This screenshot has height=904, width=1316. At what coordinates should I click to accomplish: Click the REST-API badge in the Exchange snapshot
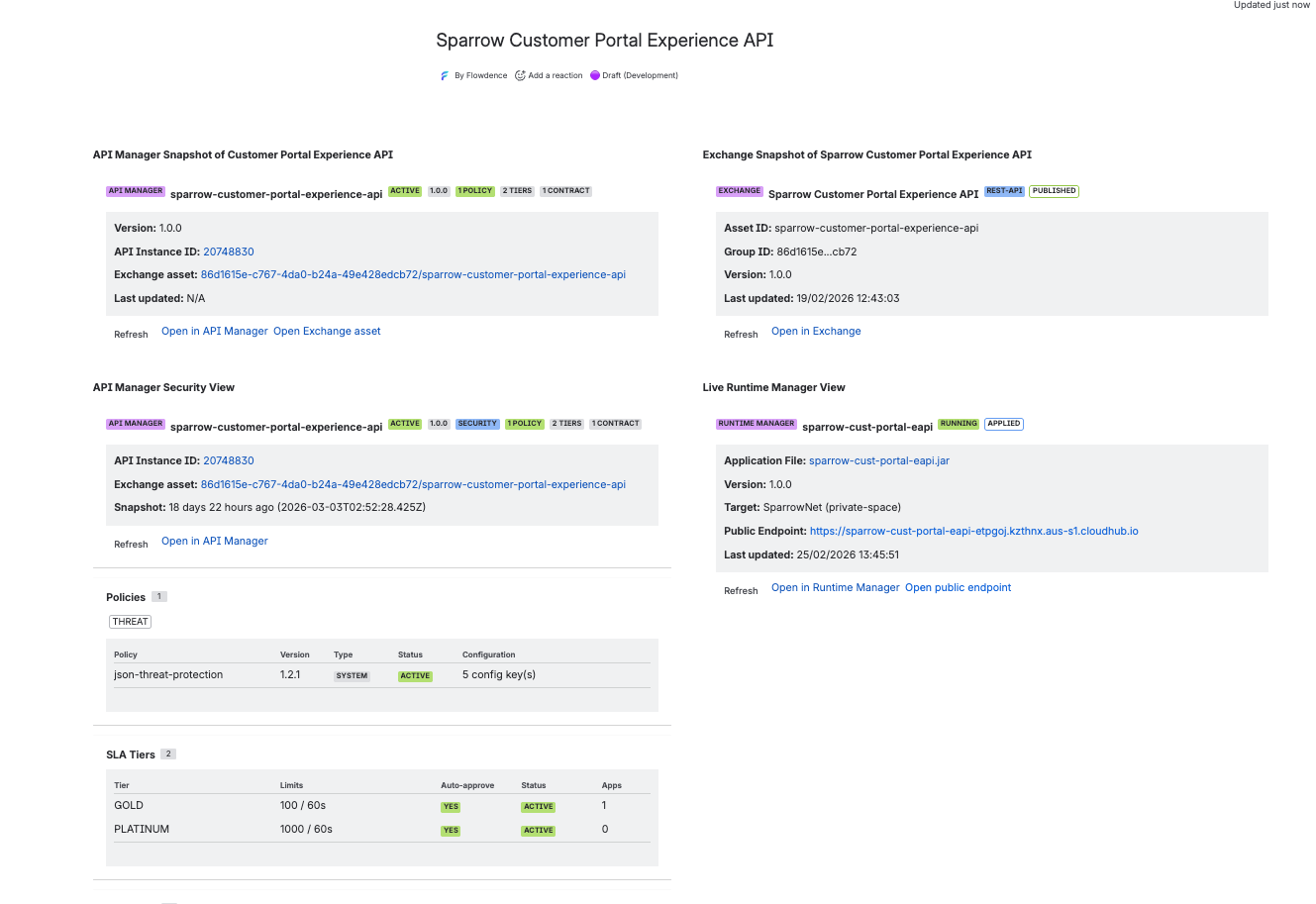tap(1003, 190)
